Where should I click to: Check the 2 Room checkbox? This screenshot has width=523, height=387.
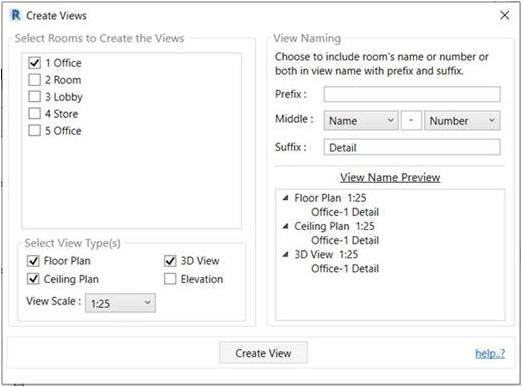pyautogui.click(x=34, y=80)
